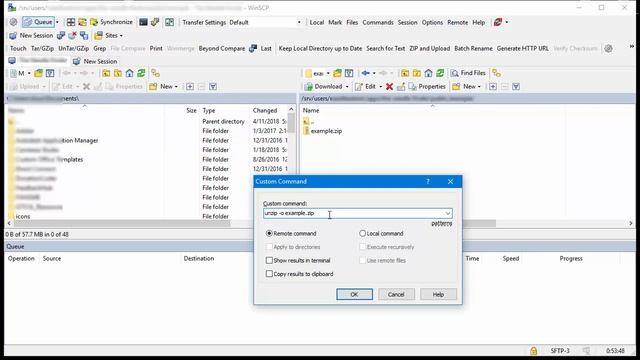Screen dimensions: 640x360
Task: Click the Download button
Action: (324, 87)
